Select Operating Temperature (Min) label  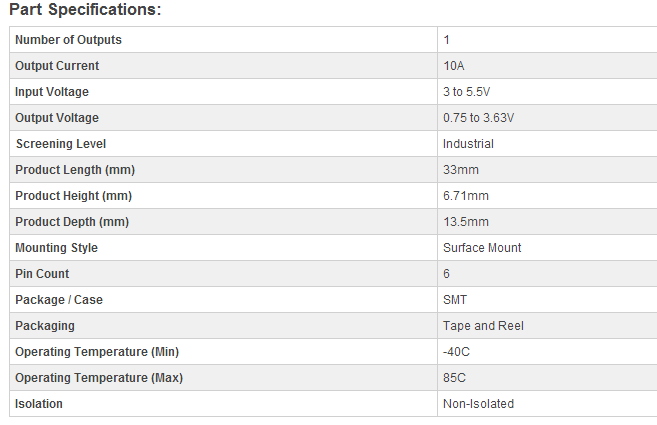point(97,352)
